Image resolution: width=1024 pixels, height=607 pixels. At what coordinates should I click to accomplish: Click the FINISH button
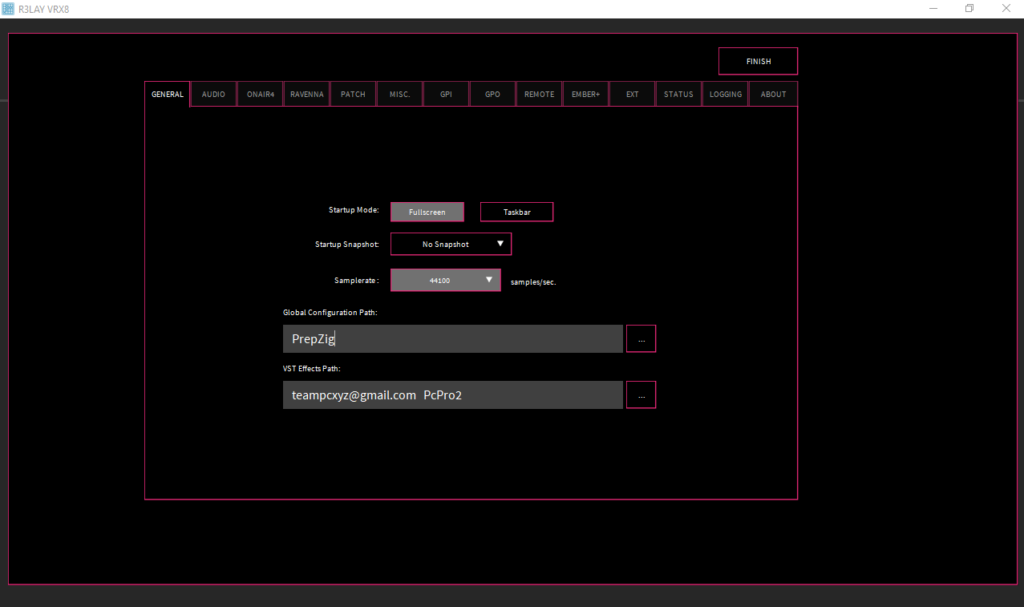point(758,61)
